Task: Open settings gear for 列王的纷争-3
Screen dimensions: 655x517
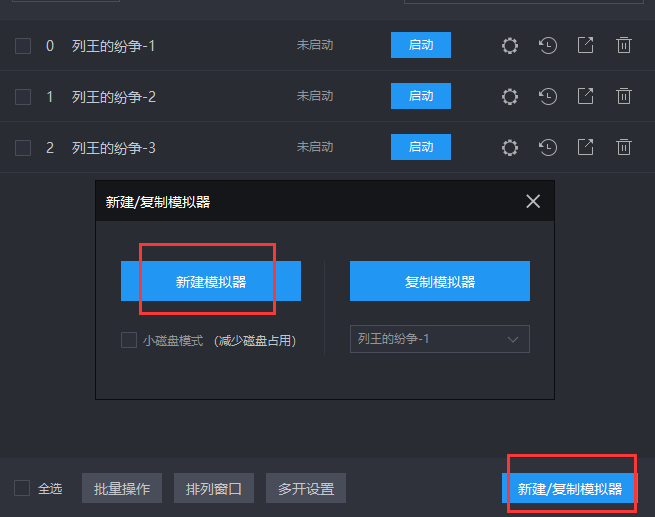Action: [510, 147]
